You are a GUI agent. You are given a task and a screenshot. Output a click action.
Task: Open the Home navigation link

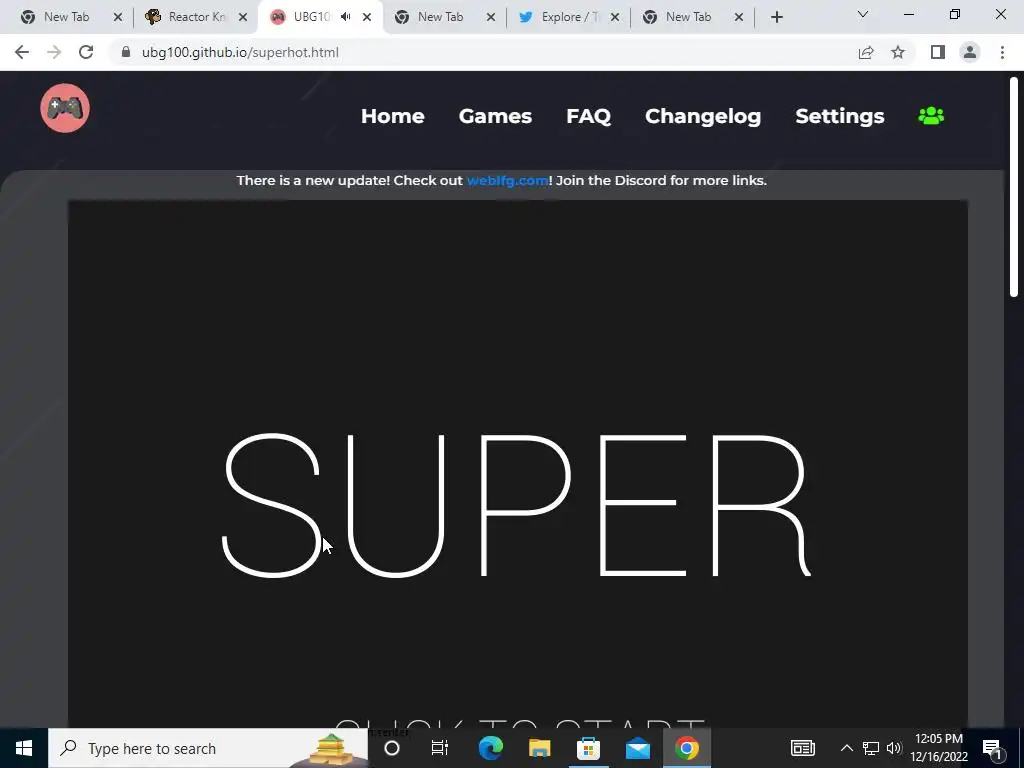392,116
